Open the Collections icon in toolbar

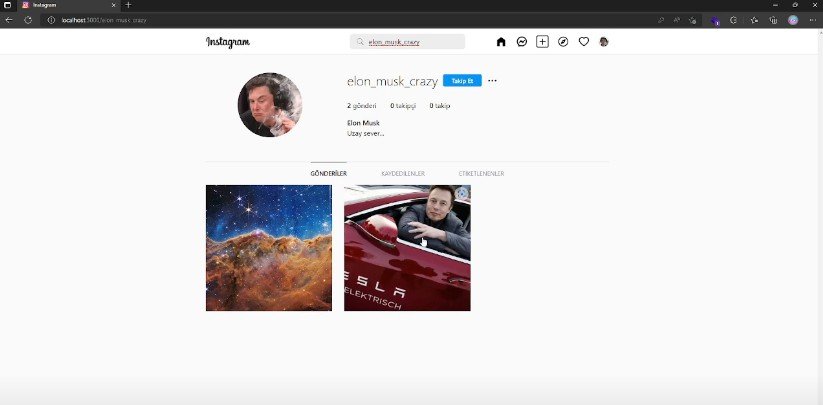coord(773,20)
